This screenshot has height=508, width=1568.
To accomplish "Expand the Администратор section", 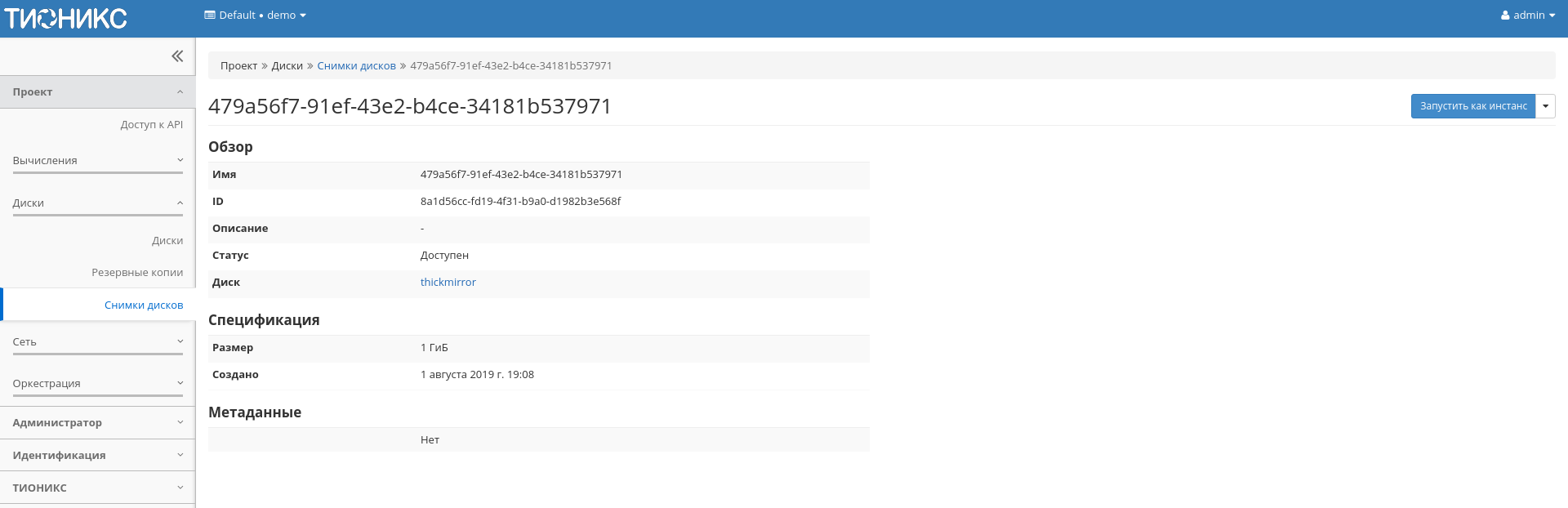I will [x=97, y=423].
